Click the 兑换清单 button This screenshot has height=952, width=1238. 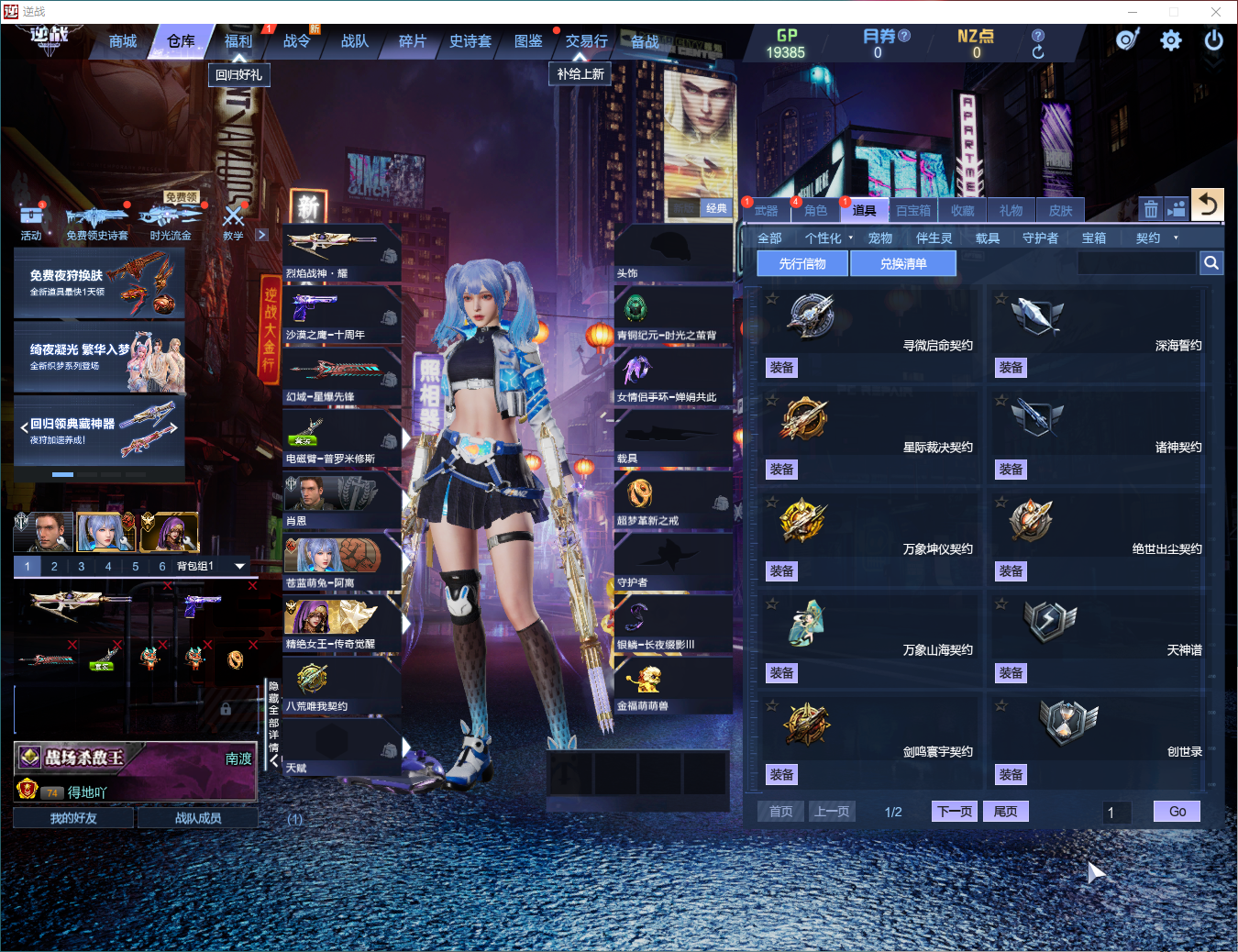coord(903,263)
